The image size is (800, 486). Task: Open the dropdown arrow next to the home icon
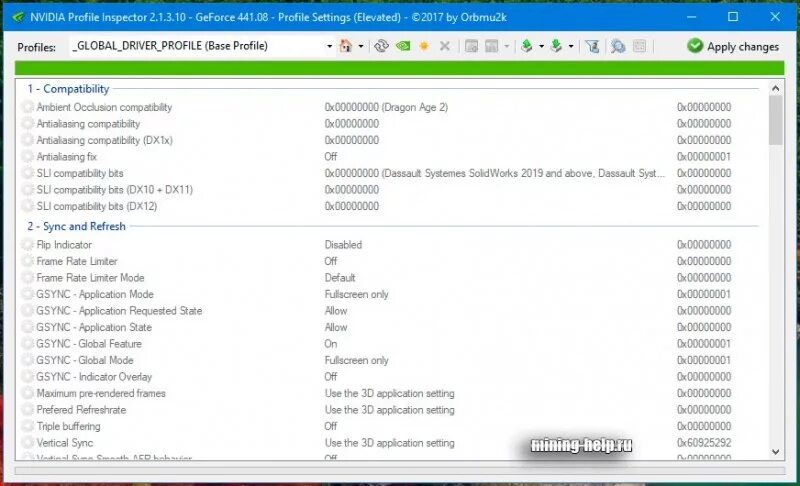pyautogui.click(x=361, y=46)
